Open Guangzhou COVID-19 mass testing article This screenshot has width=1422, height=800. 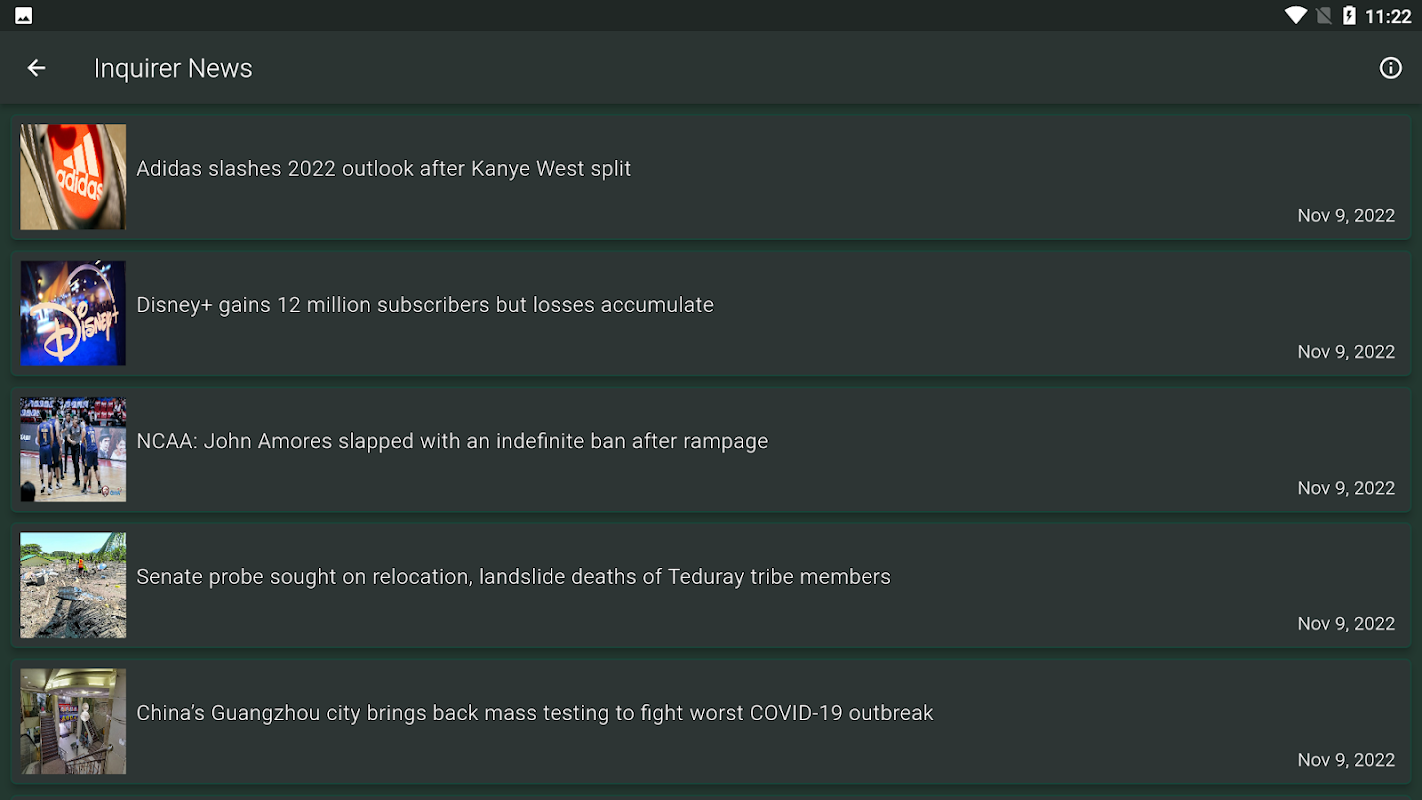[535, 713]
